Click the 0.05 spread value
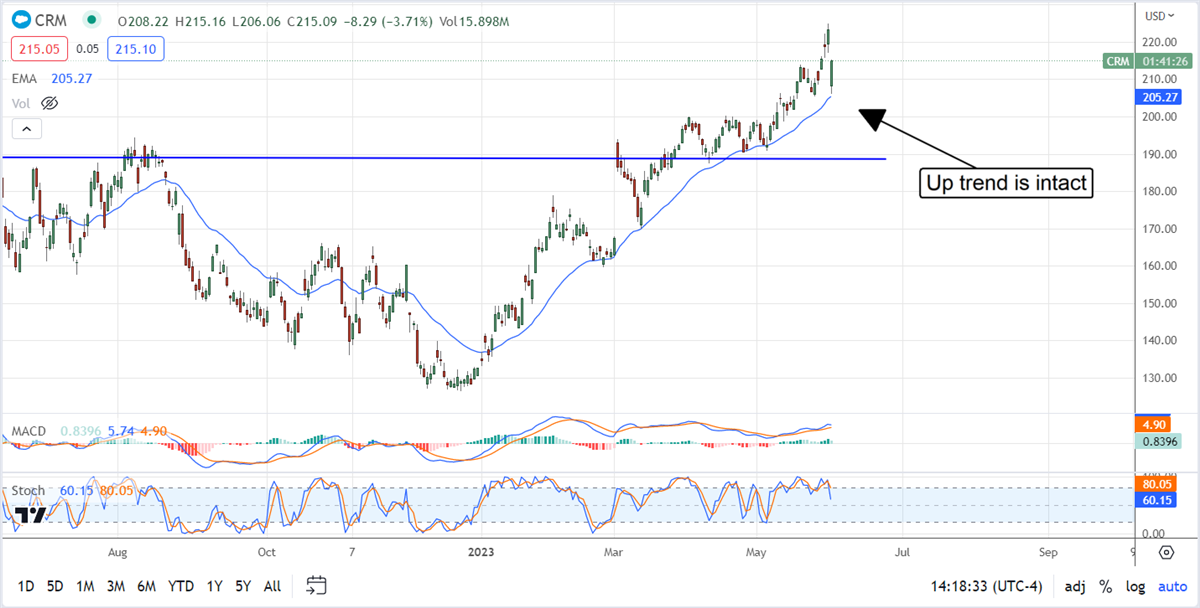This screenshot has height=608, width=1200. tap(87, 48)
